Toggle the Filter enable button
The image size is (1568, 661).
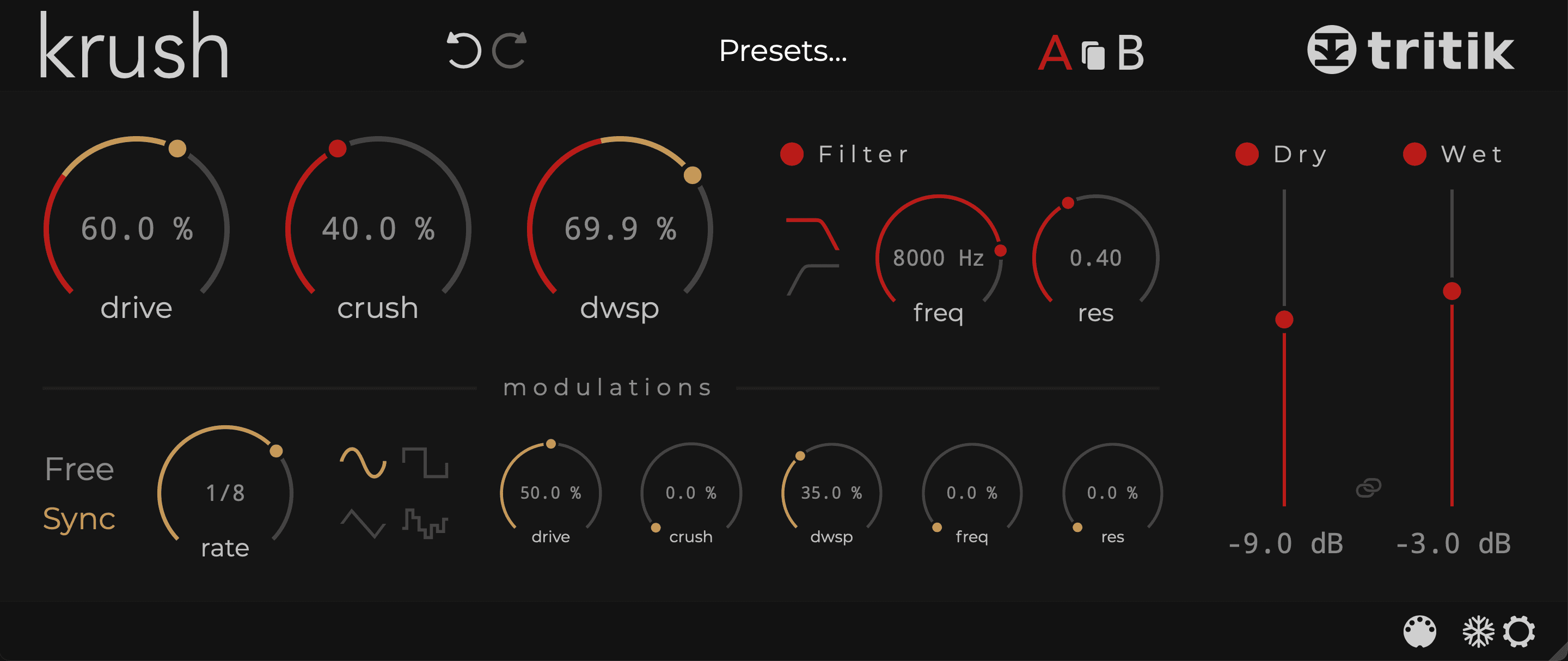792,154
